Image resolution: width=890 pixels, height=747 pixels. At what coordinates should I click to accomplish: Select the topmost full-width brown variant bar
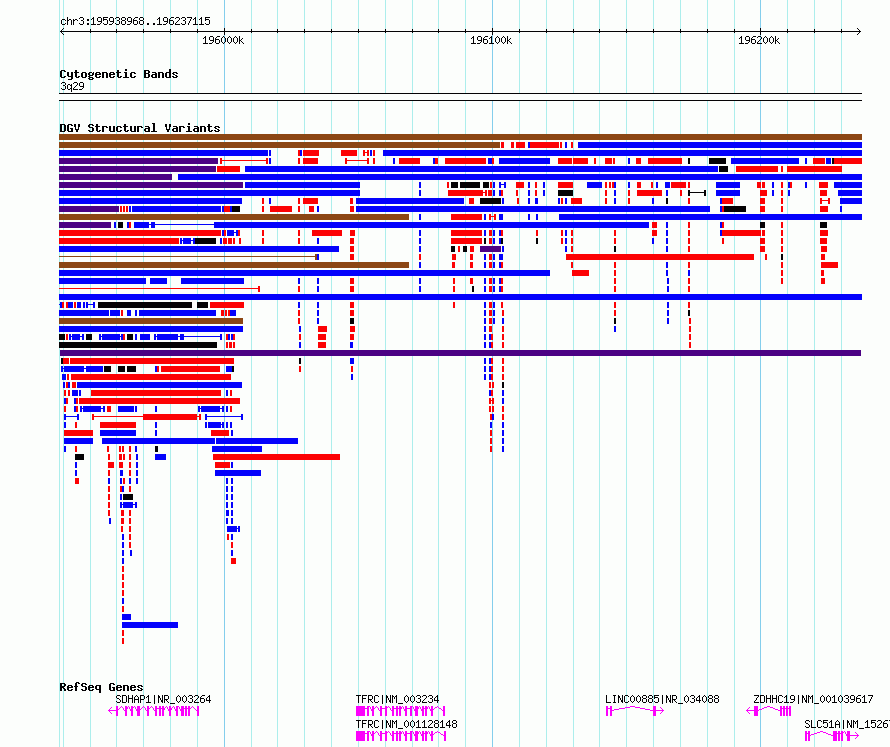[x=460, y=137]
